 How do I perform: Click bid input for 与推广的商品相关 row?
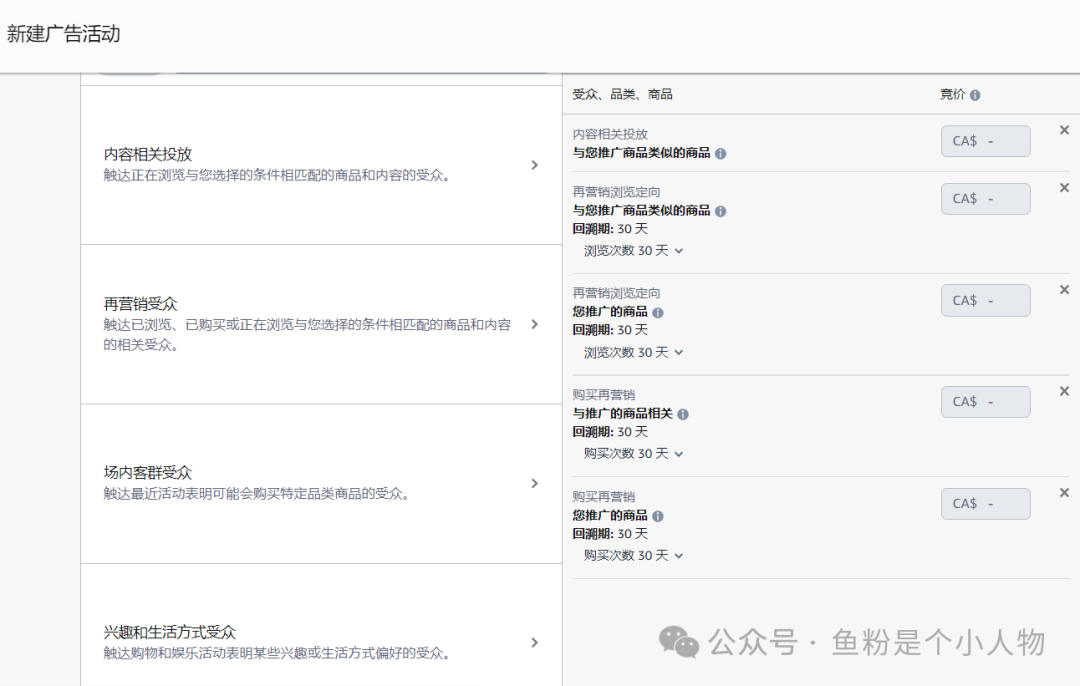click(x=986, y=402)
